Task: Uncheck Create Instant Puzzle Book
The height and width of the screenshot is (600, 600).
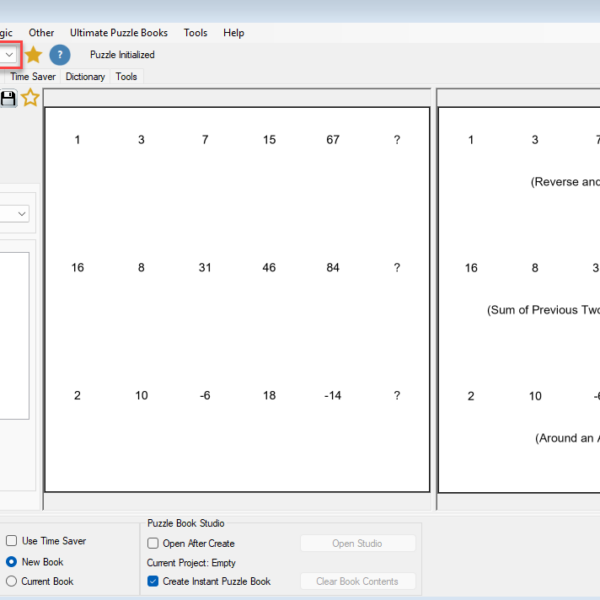Action: 153,581
